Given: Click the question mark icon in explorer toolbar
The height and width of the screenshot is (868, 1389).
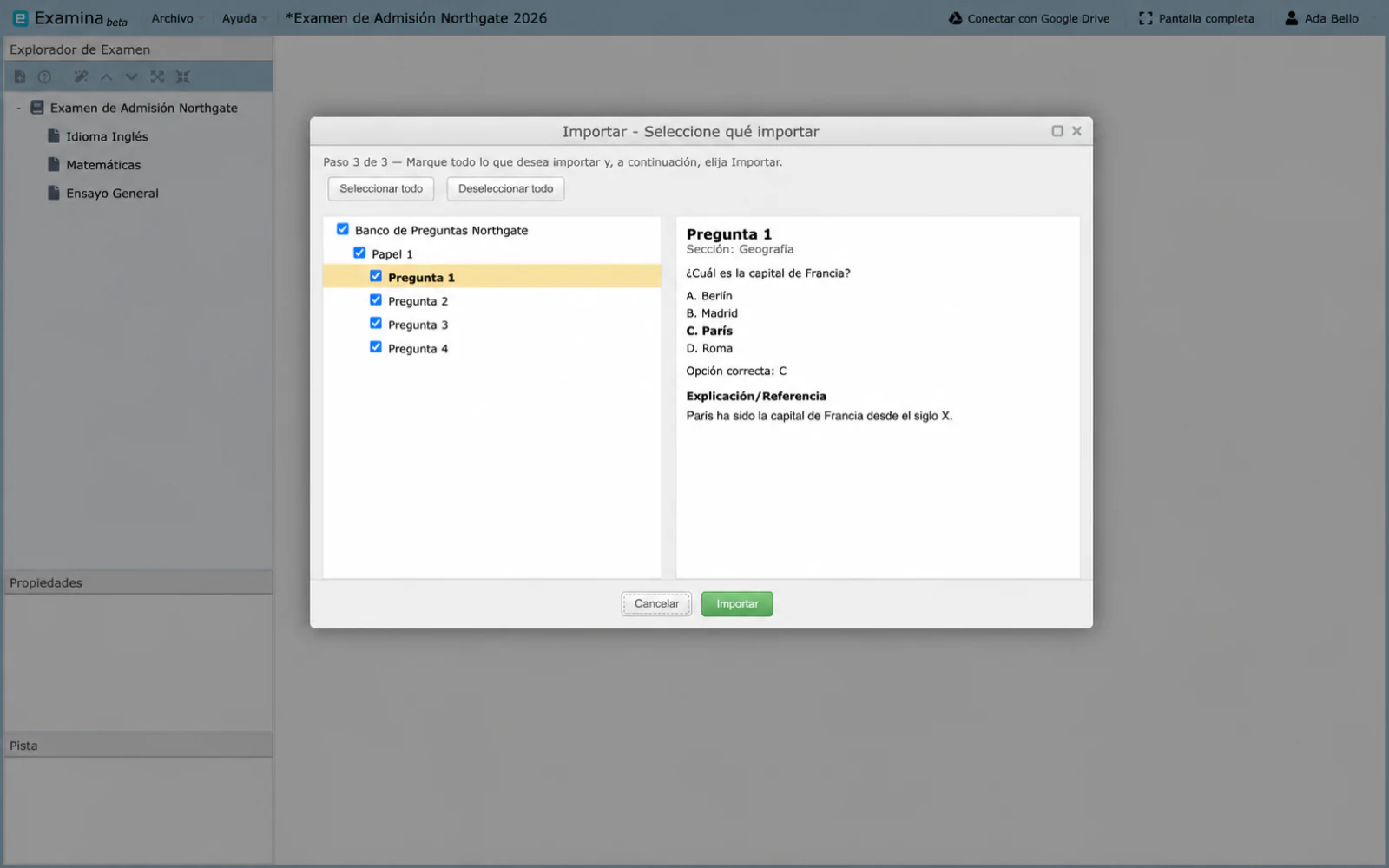Looking at the screenshot, I should [x=44, y=77].
